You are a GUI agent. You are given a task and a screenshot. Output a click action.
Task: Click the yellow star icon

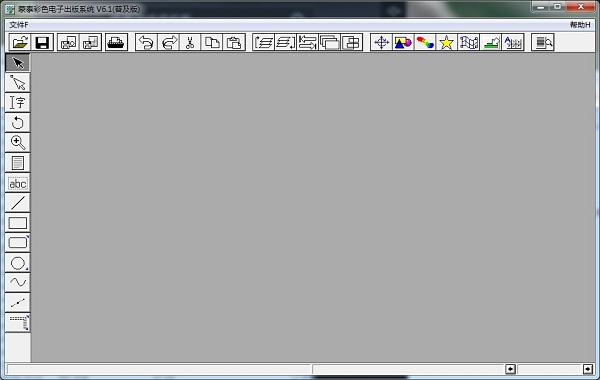tap(446, 42)
